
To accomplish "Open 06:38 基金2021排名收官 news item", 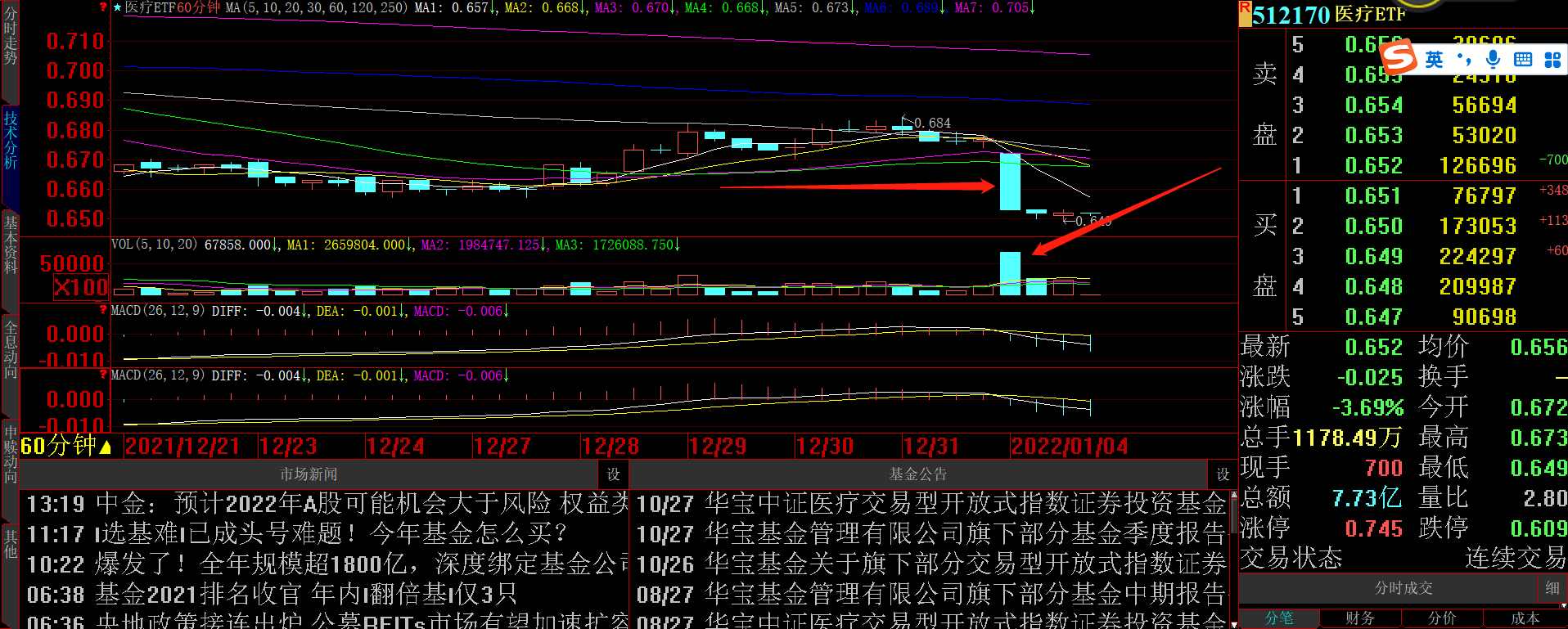I will pos(272,594).
